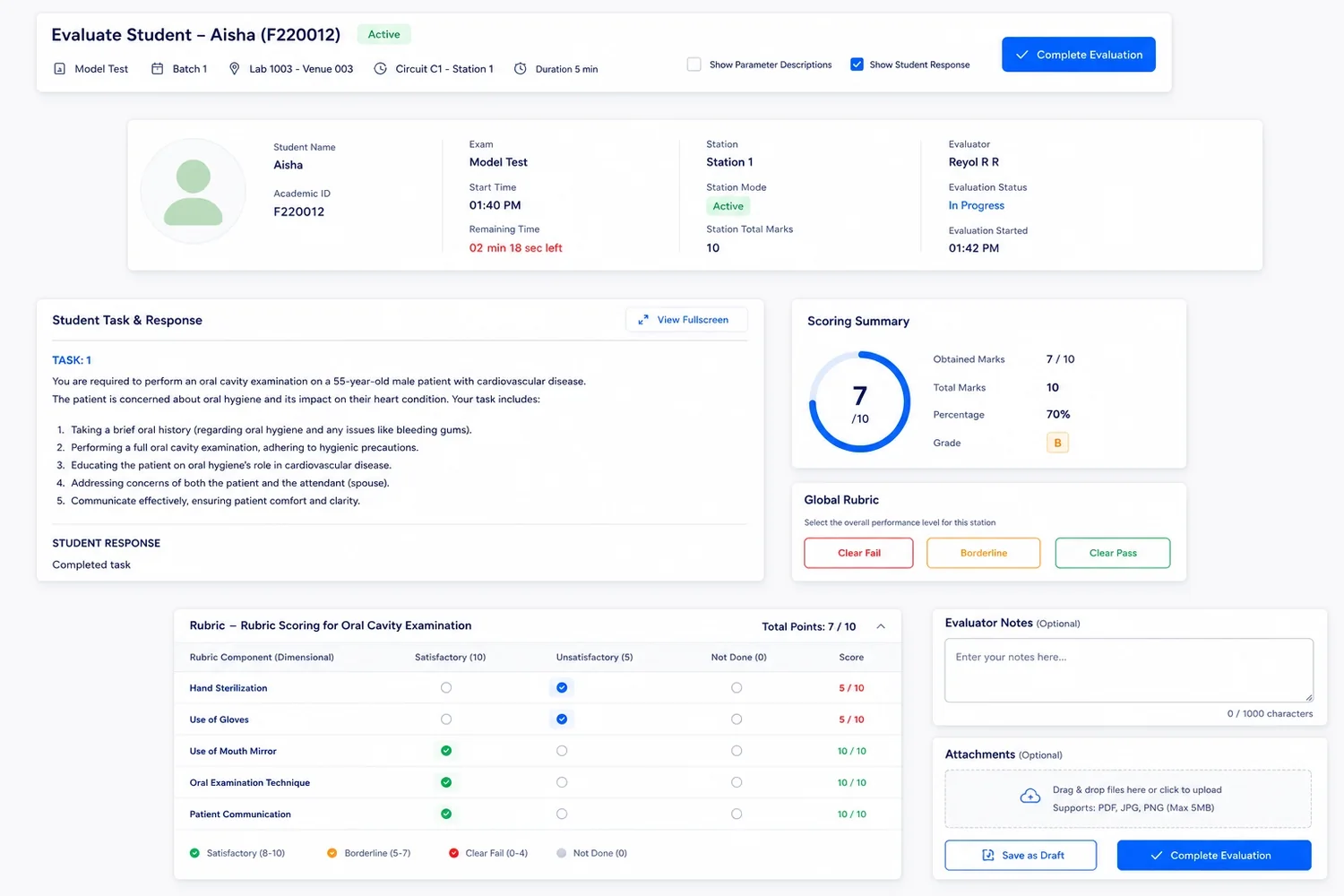Click the location pin icon near Lab 1003
The height and width of the screenshot is (896, 1344).
click(x=235, y=69)
